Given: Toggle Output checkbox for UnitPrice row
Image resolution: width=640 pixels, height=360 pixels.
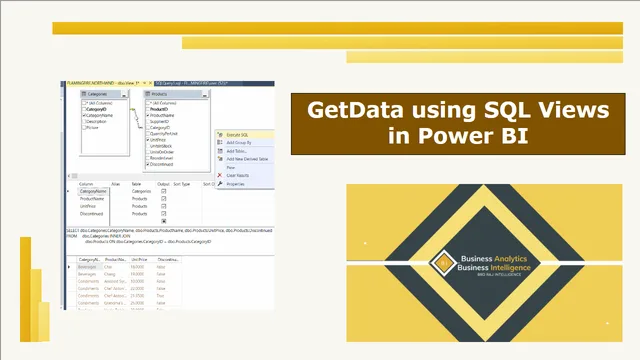Looking at the screenshot, I should tap(164, 207).
